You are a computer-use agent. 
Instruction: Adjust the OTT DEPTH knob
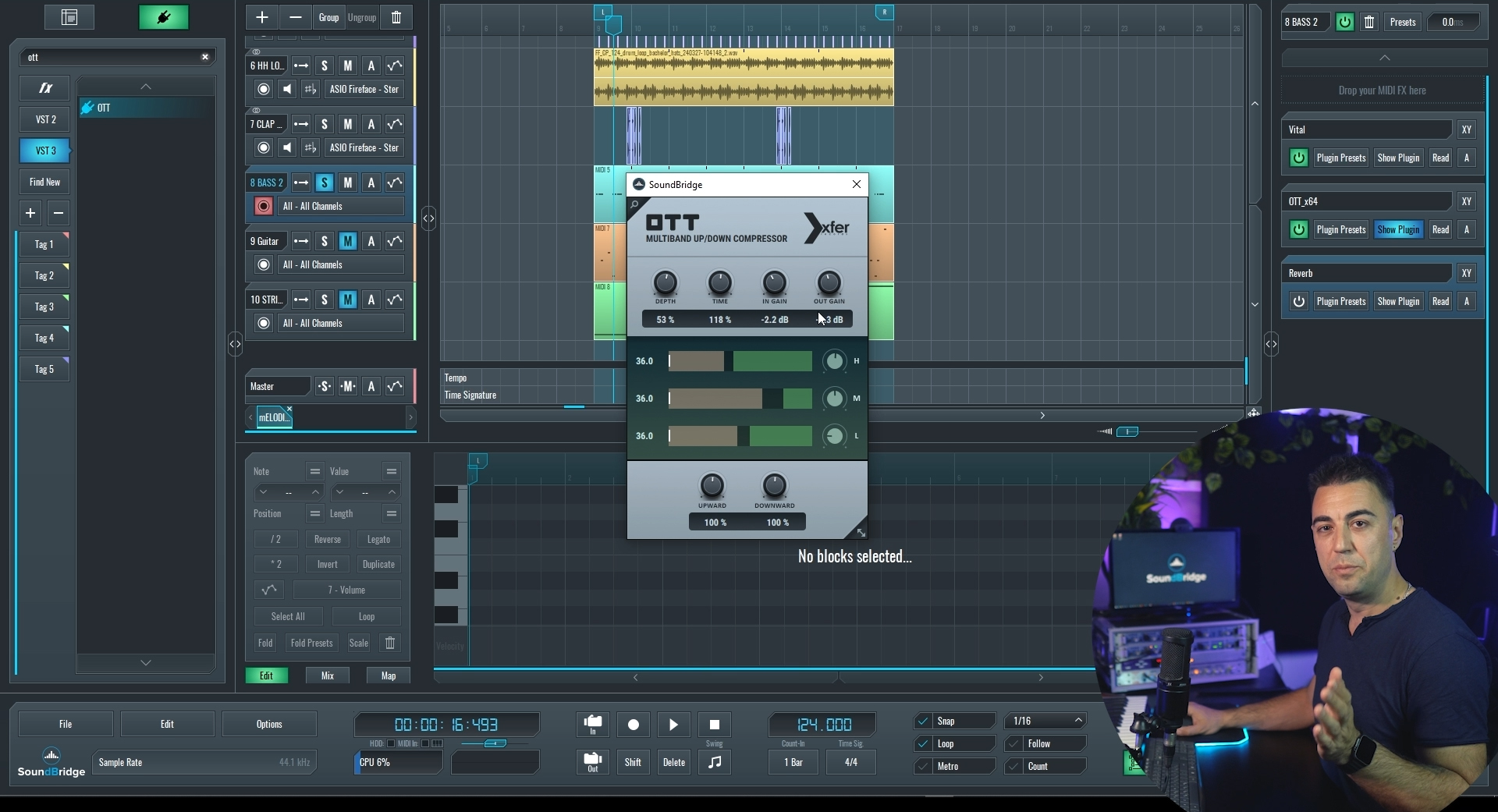[x=665, y=282]
